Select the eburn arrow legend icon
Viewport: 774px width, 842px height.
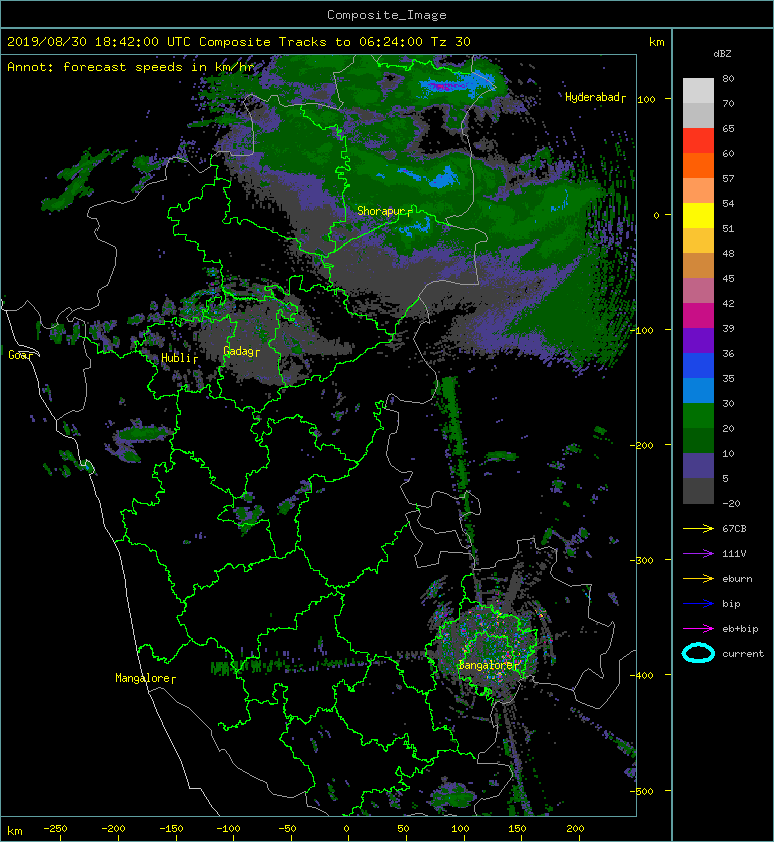tap(698, 579)
